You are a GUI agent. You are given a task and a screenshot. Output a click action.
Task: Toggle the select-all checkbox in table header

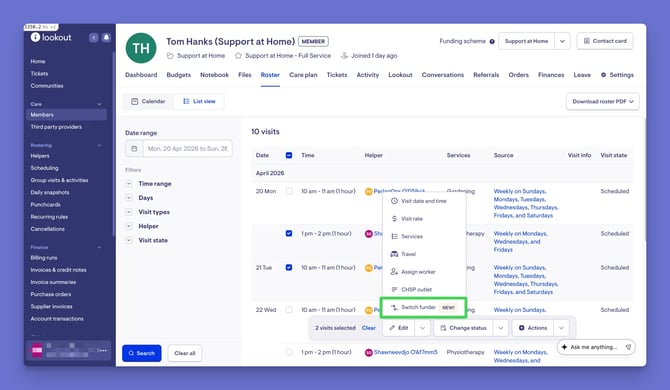(289, 155)
